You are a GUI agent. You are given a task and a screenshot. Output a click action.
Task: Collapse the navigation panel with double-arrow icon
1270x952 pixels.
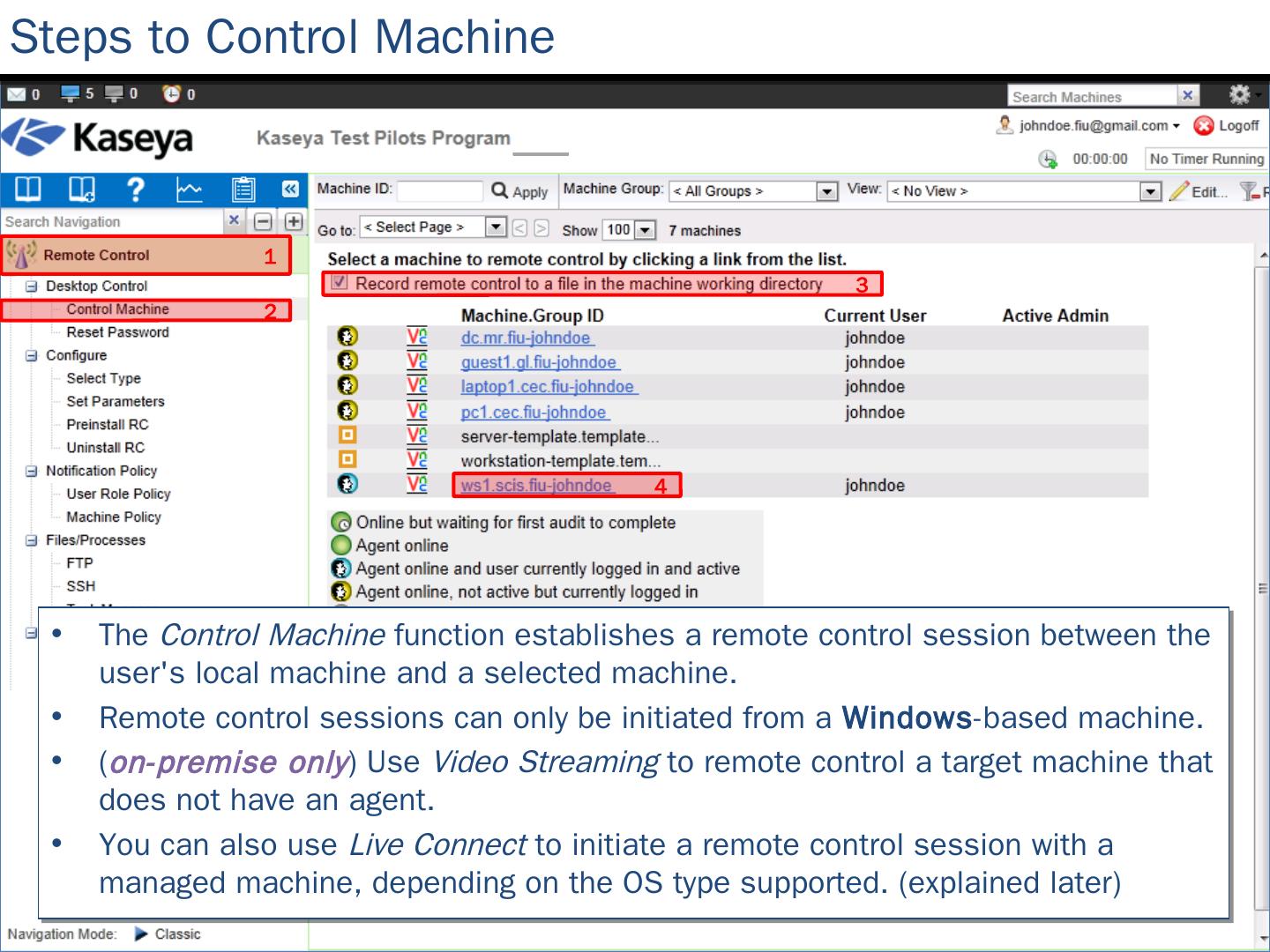(x=290, y=190)
